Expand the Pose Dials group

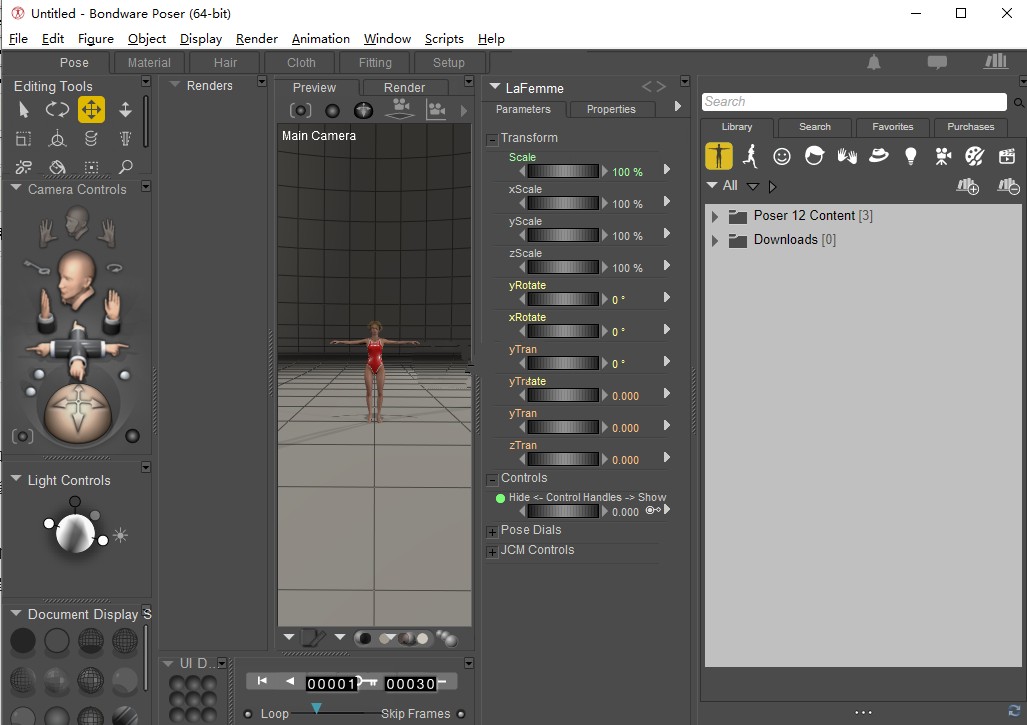[x=492, y=531]
